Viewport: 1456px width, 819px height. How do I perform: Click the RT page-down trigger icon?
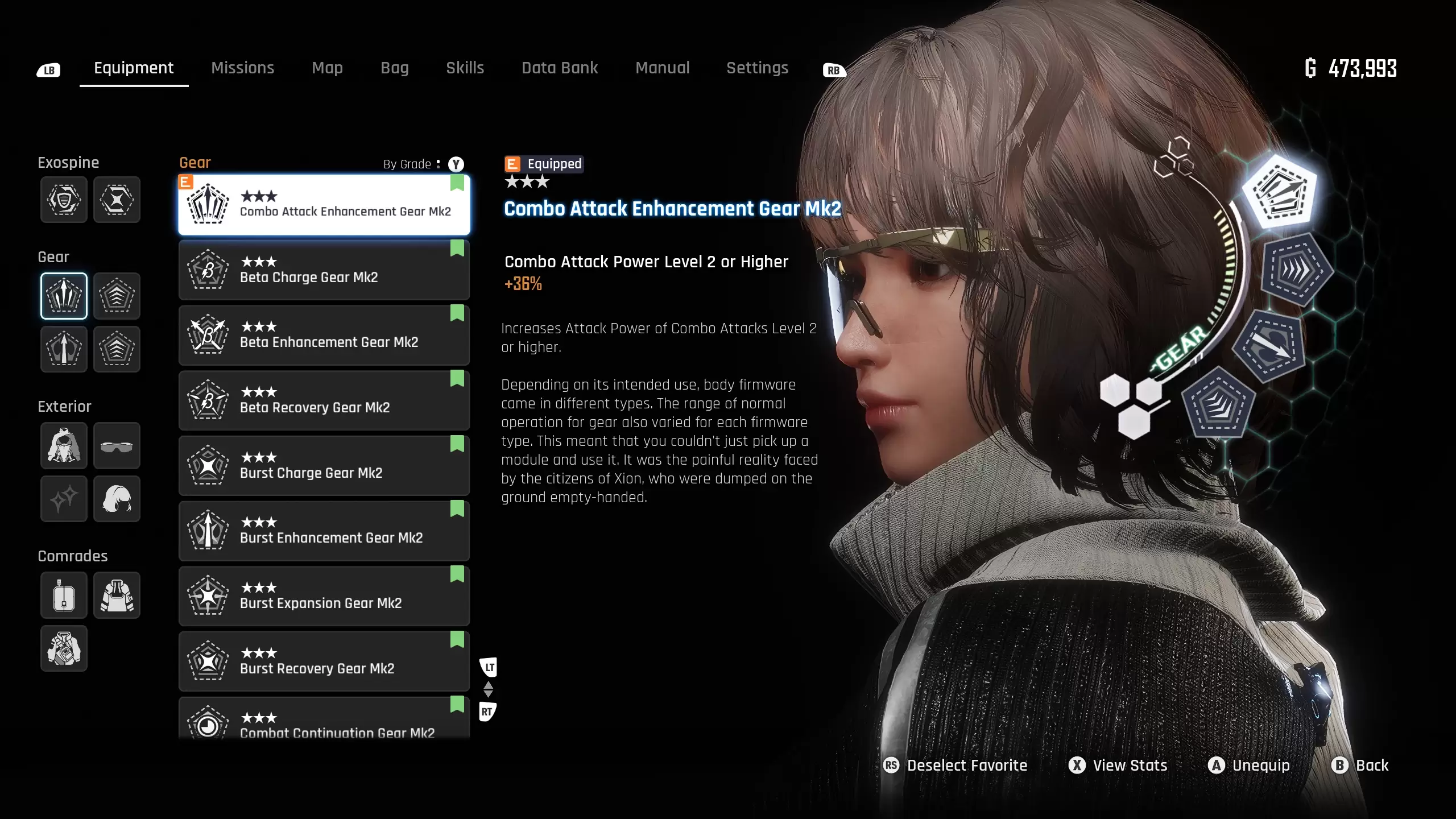coord(487,712)
